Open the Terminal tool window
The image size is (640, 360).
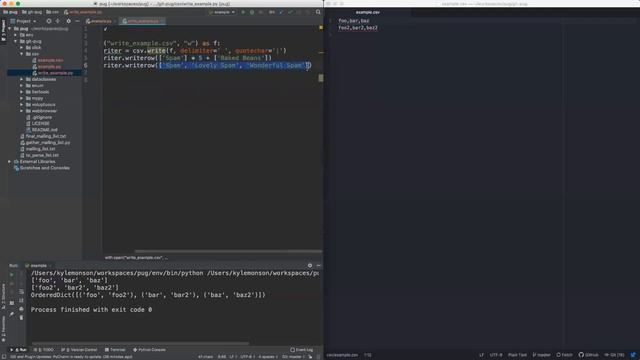(x=115, y=350)
